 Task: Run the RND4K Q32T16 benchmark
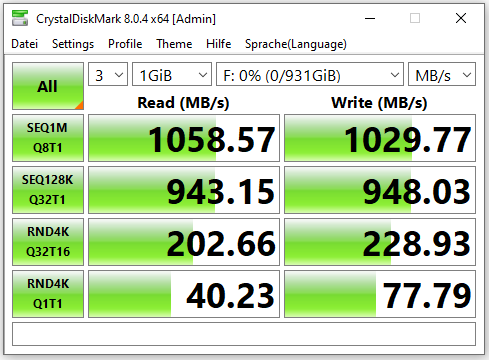(x=48, y=242)
